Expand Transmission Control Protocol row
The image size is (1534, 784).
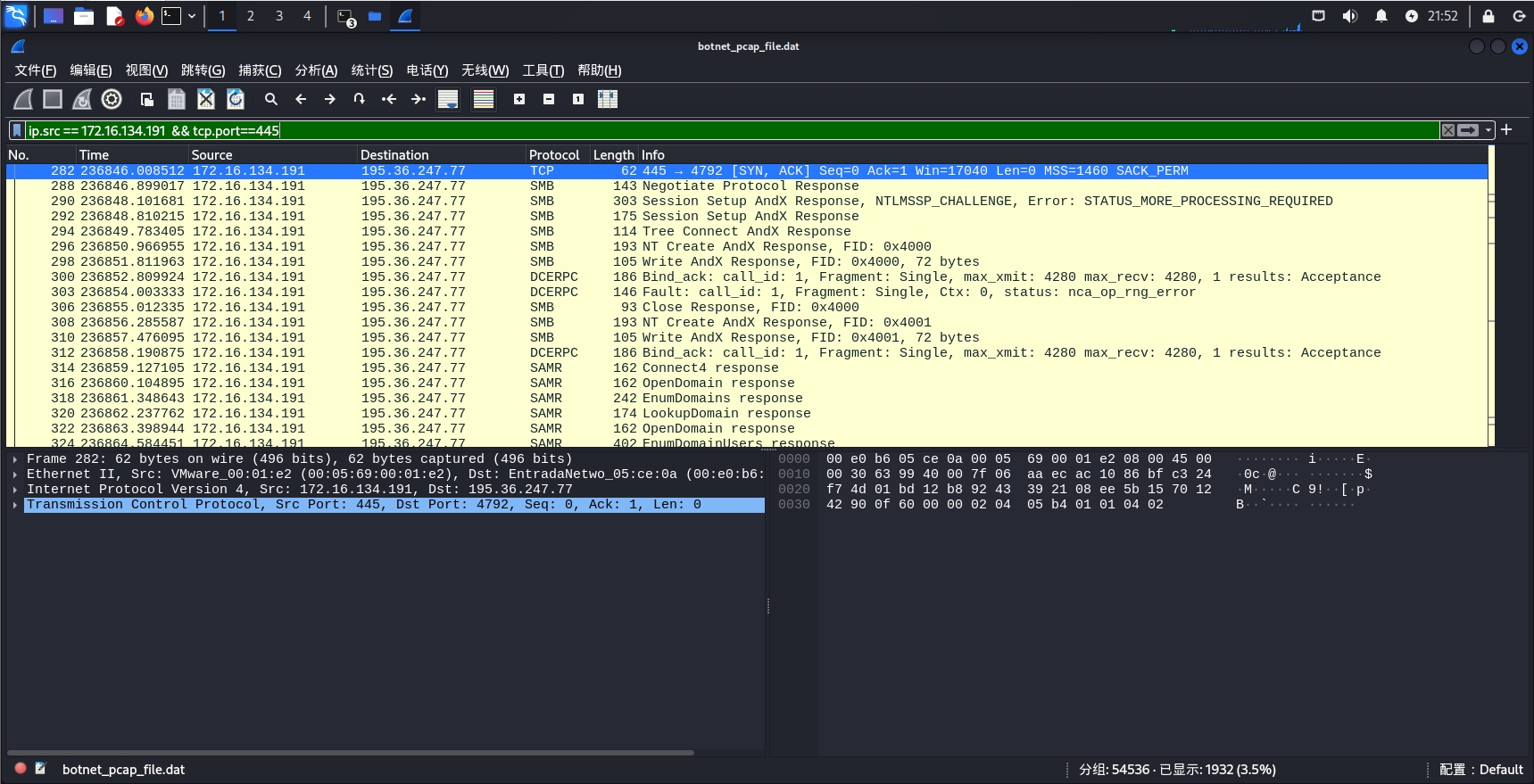[15, 505]
